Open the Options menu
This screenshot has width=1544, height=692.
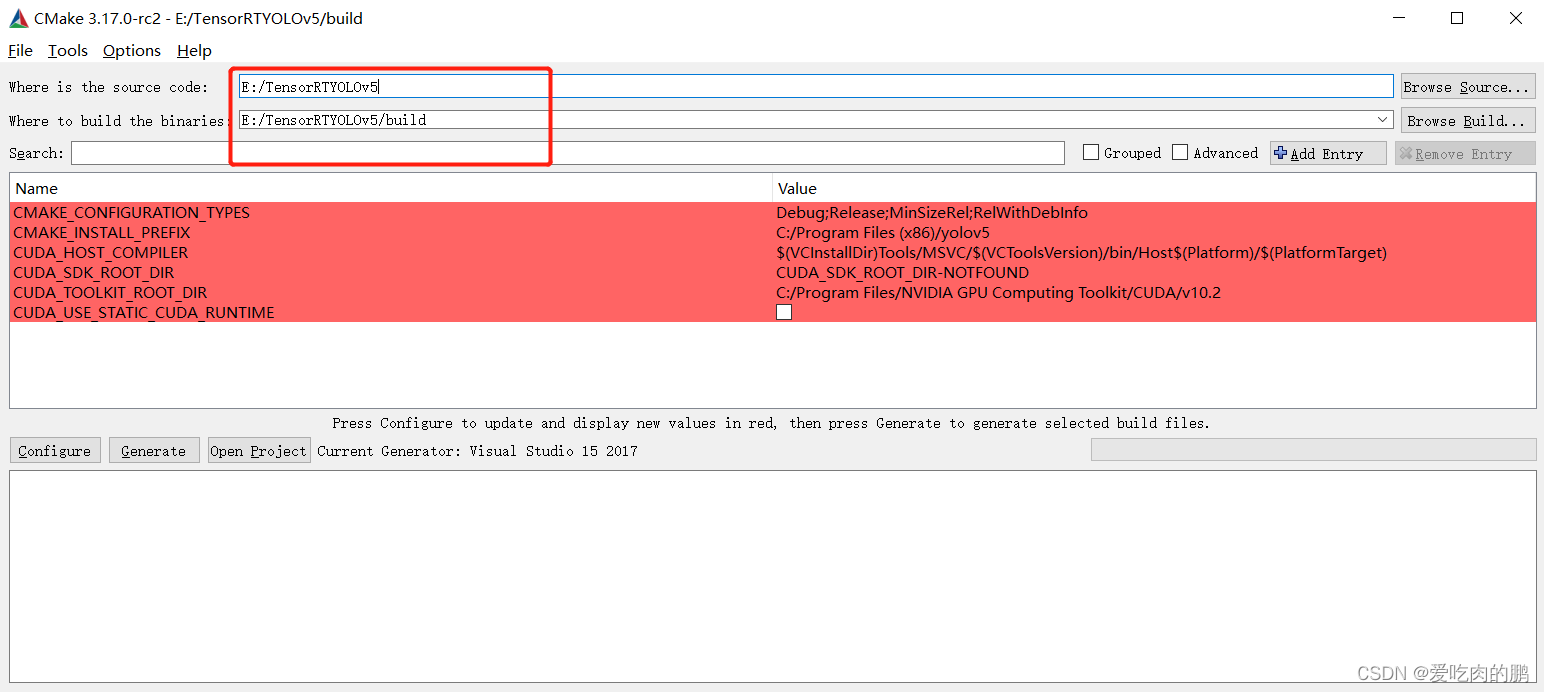click(x=131, y=50)
